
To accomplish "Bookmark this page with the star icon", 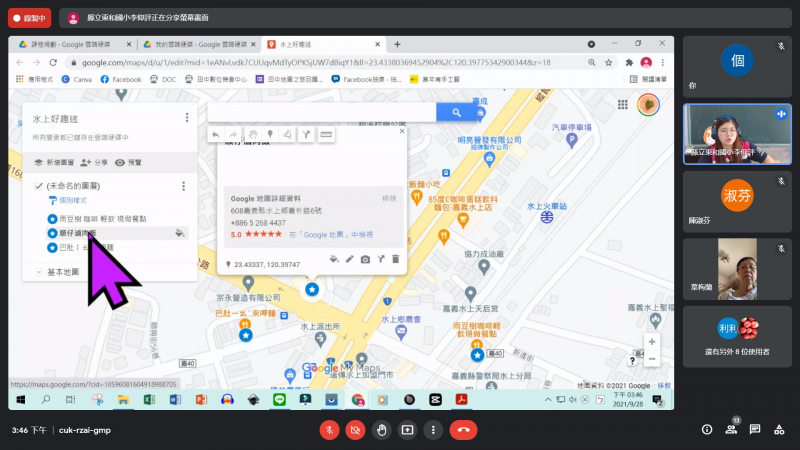I will (x=608, y=63).
